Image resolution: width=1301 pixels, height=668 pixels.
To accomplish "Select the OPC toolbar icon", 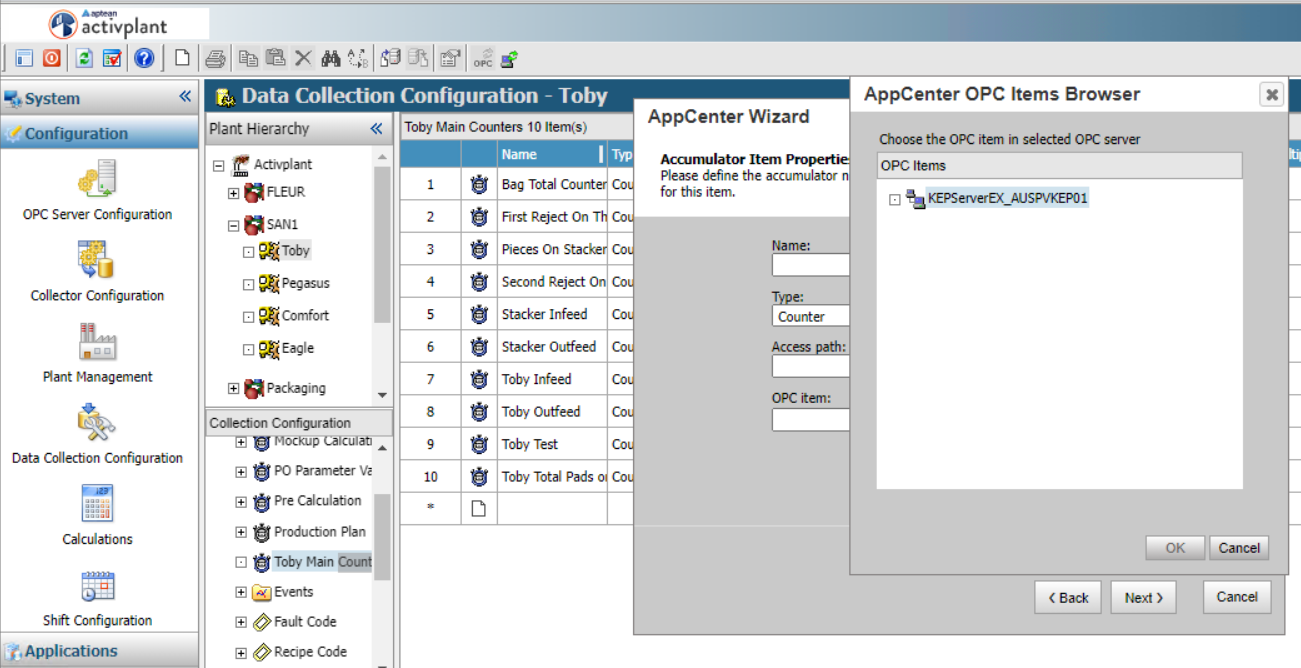I will [482, 58].
